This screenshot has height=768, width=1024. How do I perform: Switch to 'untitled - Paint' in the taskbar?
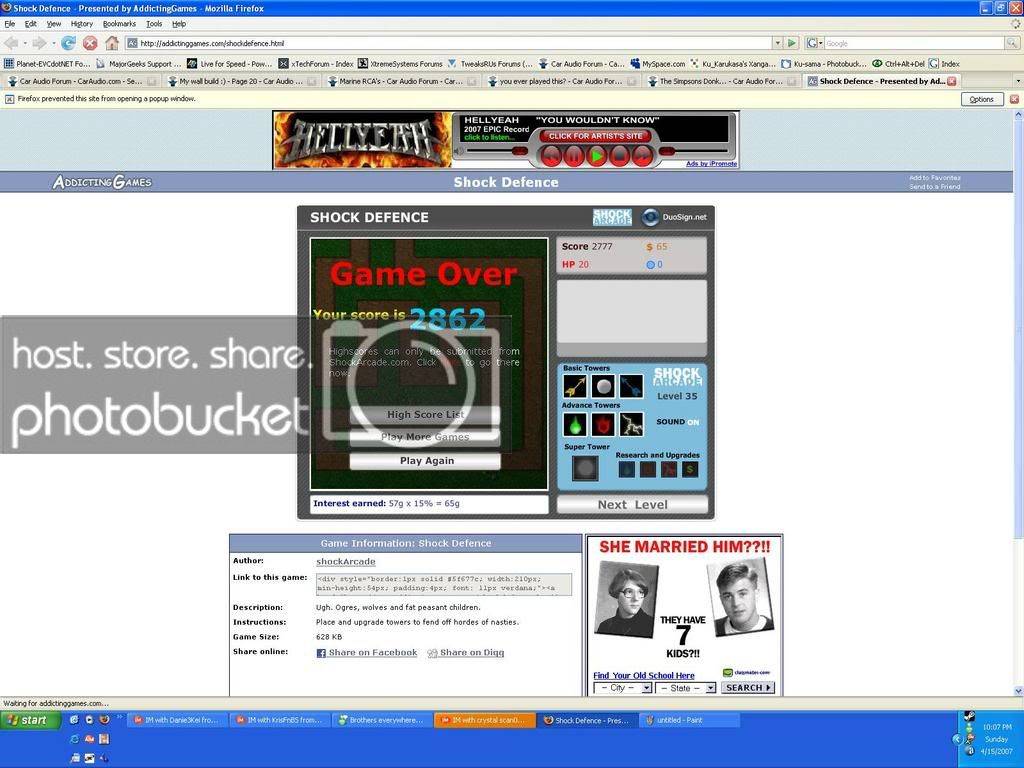(x=689, y=720)
